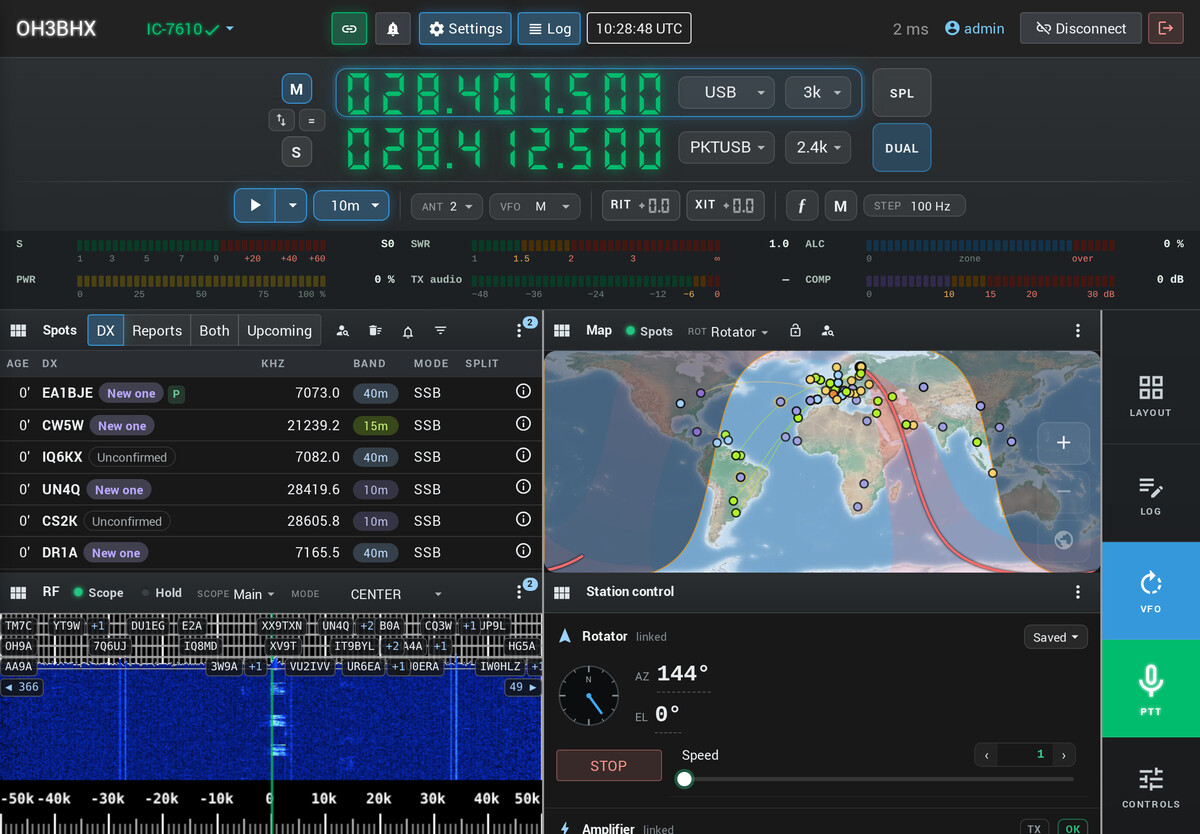Toggle RIT offset

(641, 205)
